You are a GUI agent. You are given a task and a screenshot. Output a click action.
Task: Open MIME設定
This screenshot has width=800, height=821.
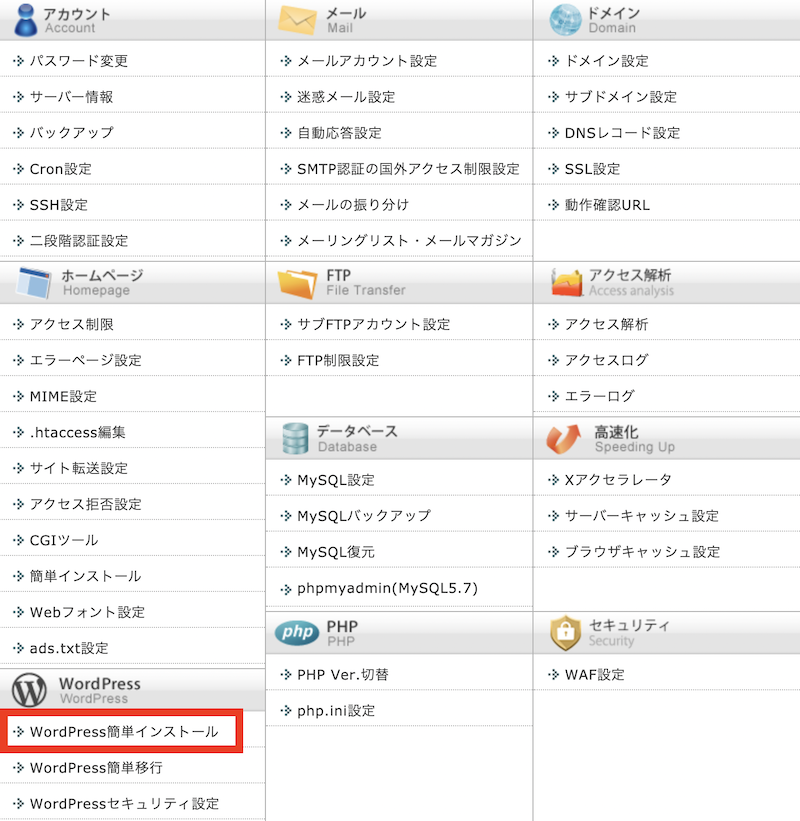pos(63,396)
